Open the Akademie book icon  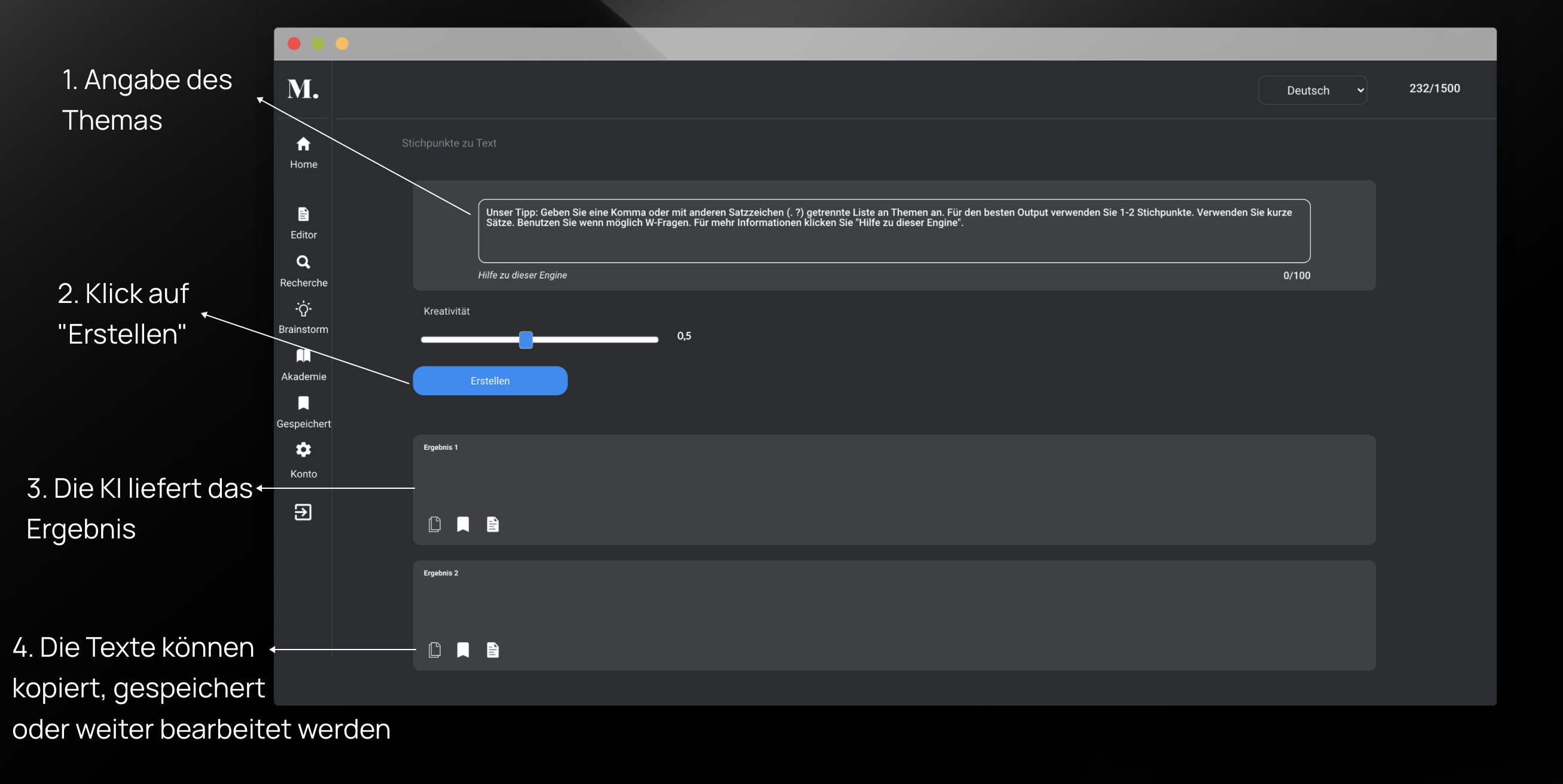point(303,364)
